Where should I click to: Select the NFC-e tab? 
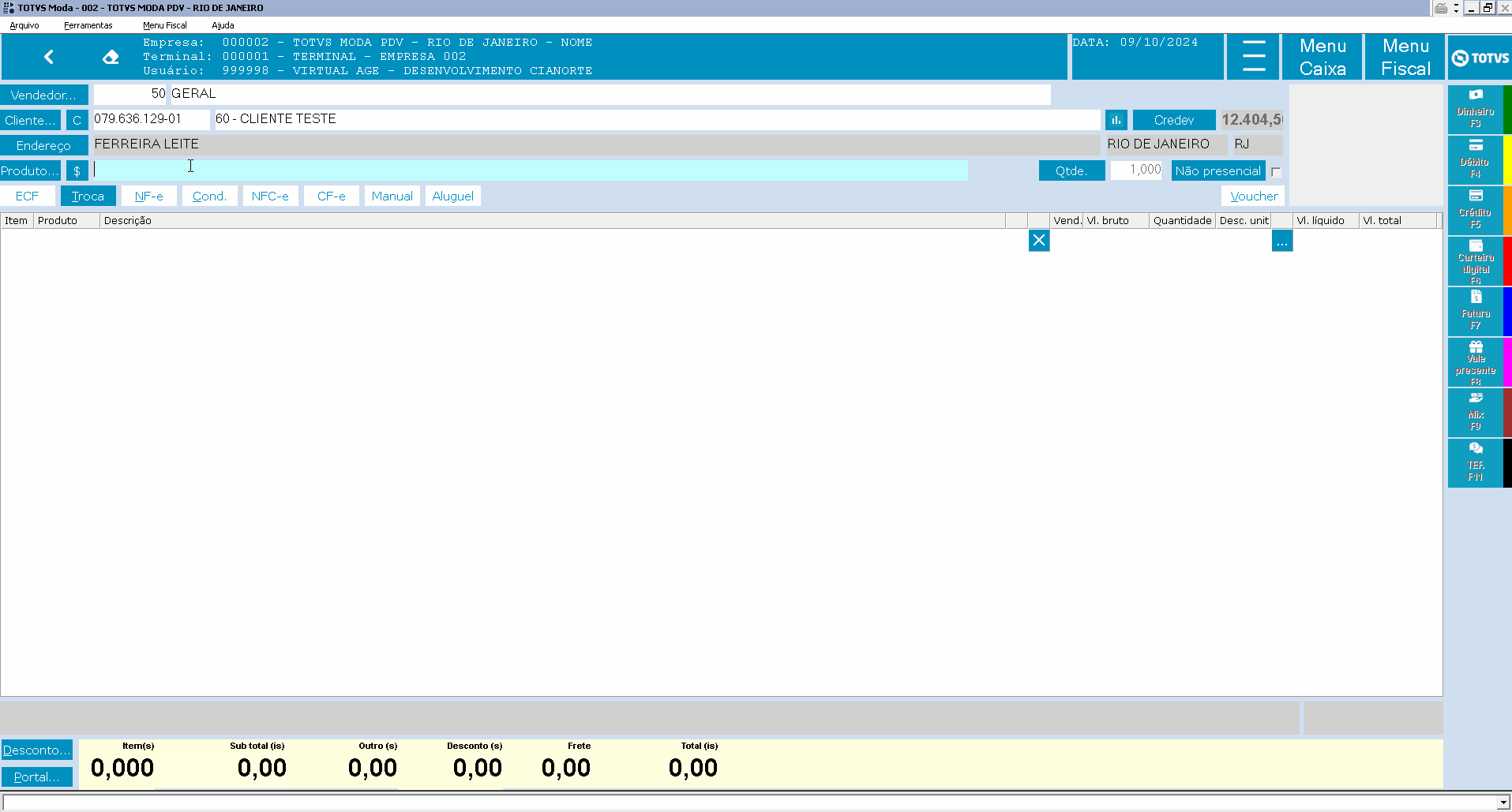tap(271, 196)
